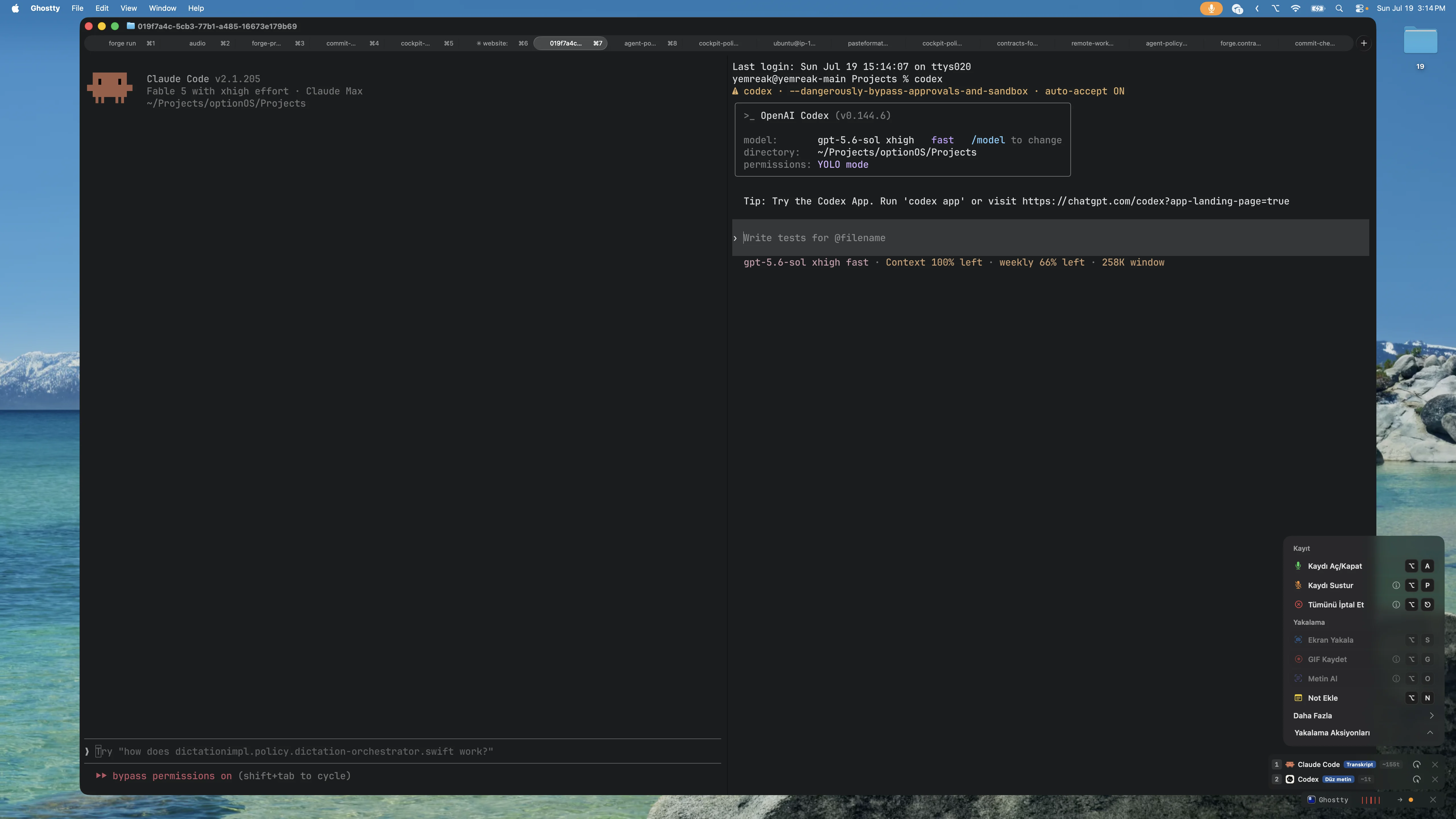The image size is (1456, 819).
Task: Open the Edit menu
Action: 102,9
